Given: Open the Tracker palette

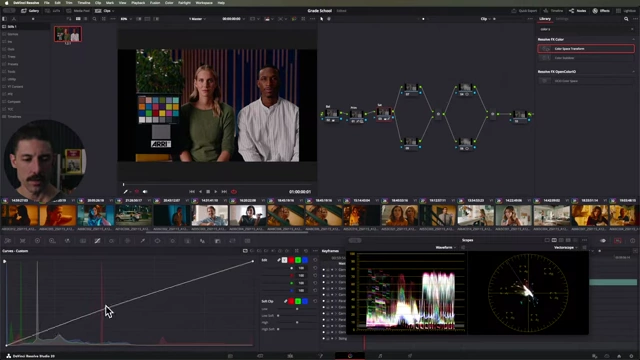Looking at the screenshot, I should click(x=172, y=241).
